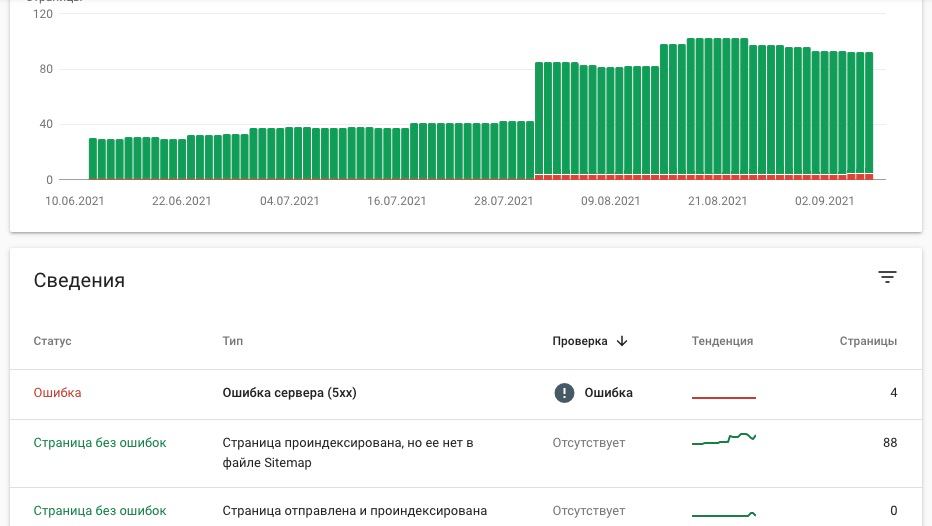The image size is (932, 526).
Task: Click the exclamation error icon
Action: click(x=564, y=393)
